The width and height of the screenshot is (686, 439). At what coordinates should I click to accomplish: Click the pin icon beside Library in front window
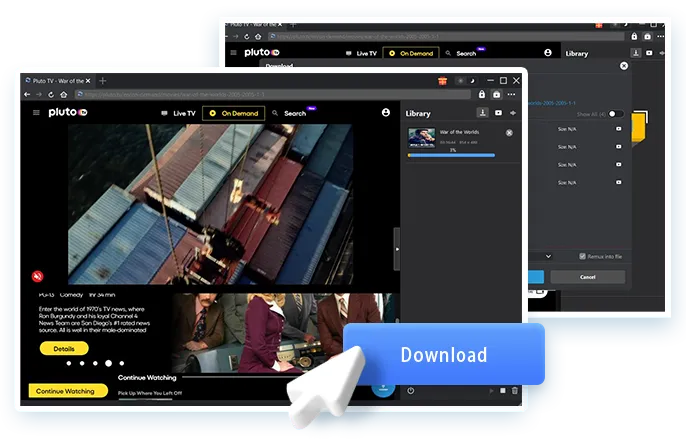[513, 113]
